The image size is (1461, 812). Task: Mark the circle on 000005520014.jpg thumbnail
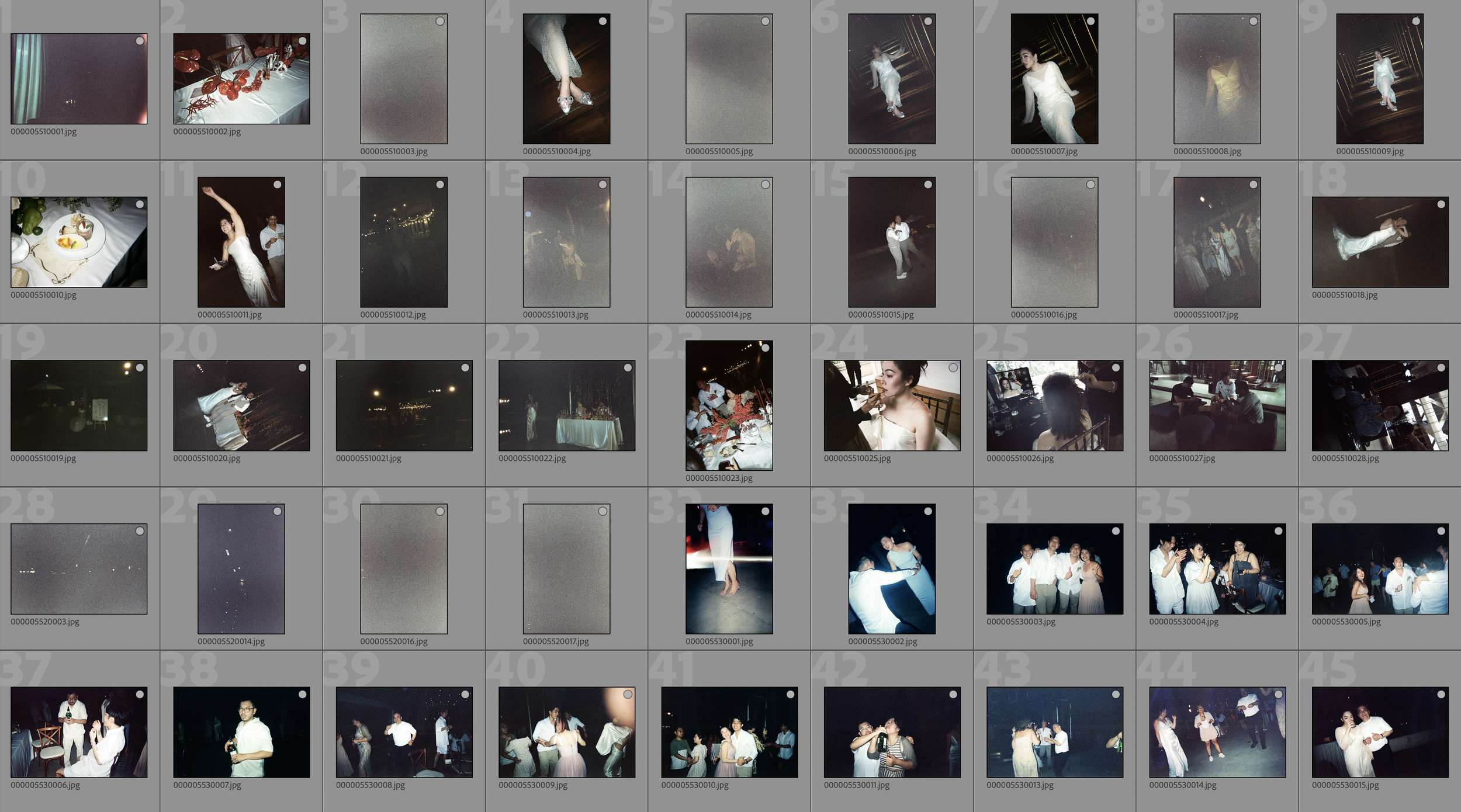click(277, 511)
